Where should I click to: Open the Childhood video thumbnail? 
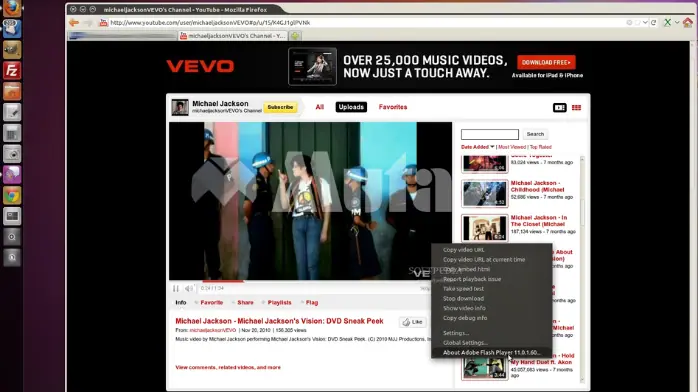point(484,194)
